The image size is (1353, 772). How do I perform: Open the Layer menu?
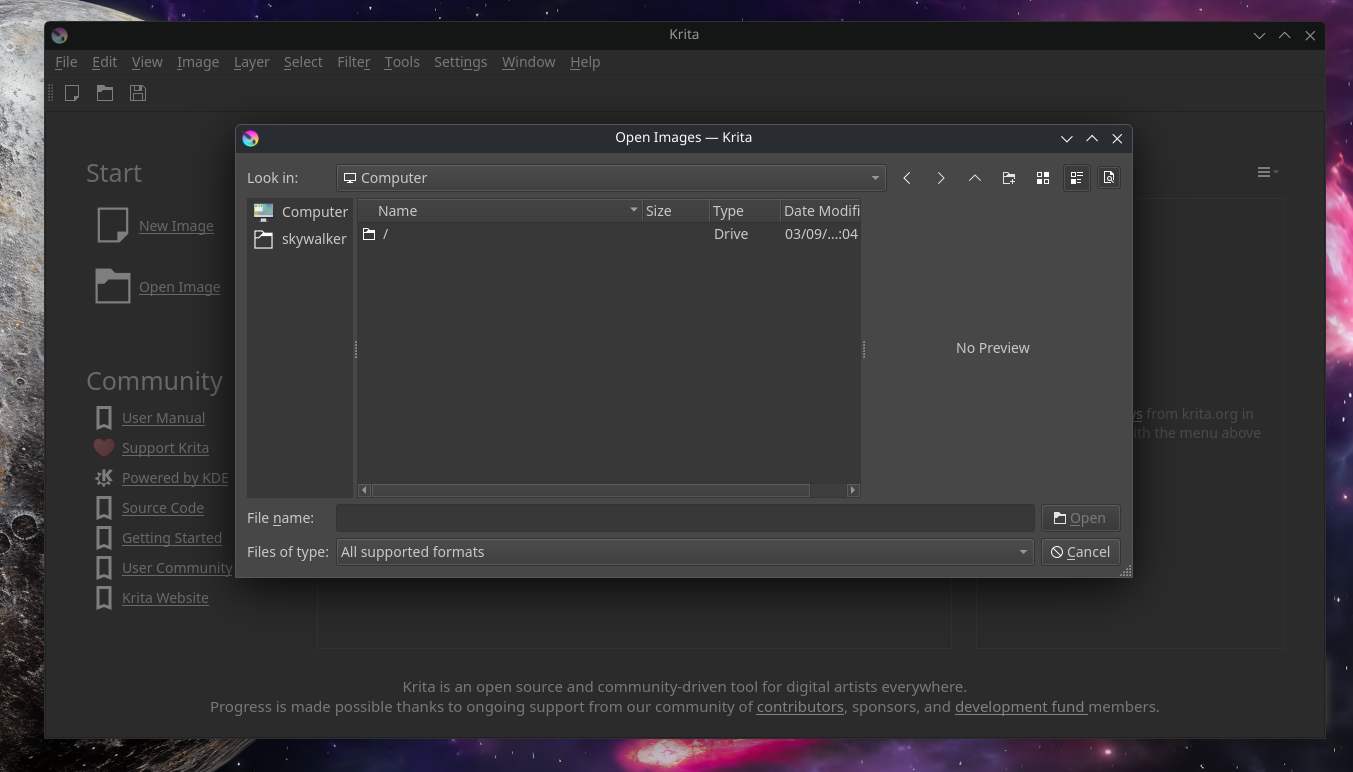[x=251, y=62]
